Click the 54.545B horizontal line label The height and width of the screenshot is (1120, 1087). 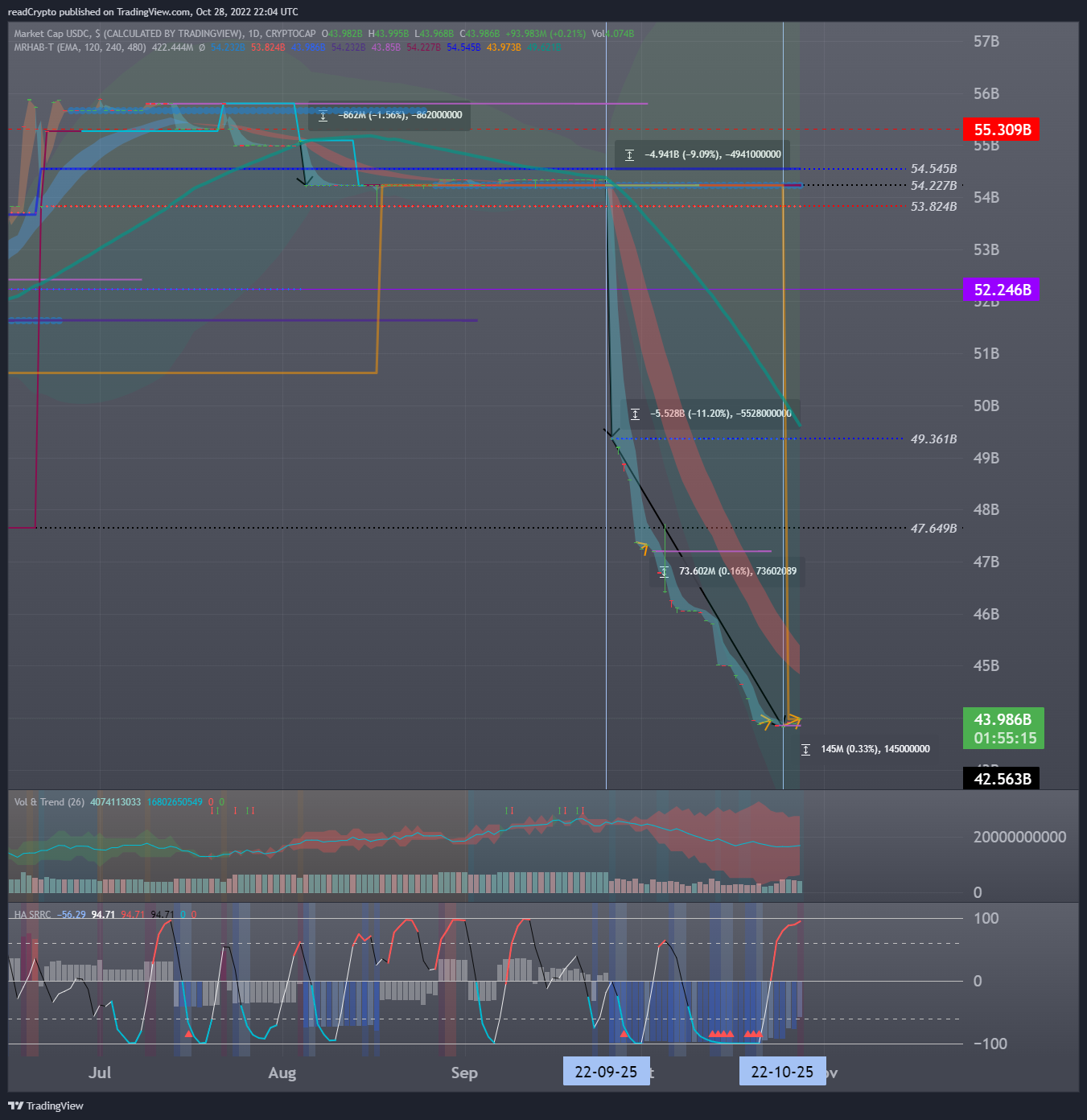(933, 169)
